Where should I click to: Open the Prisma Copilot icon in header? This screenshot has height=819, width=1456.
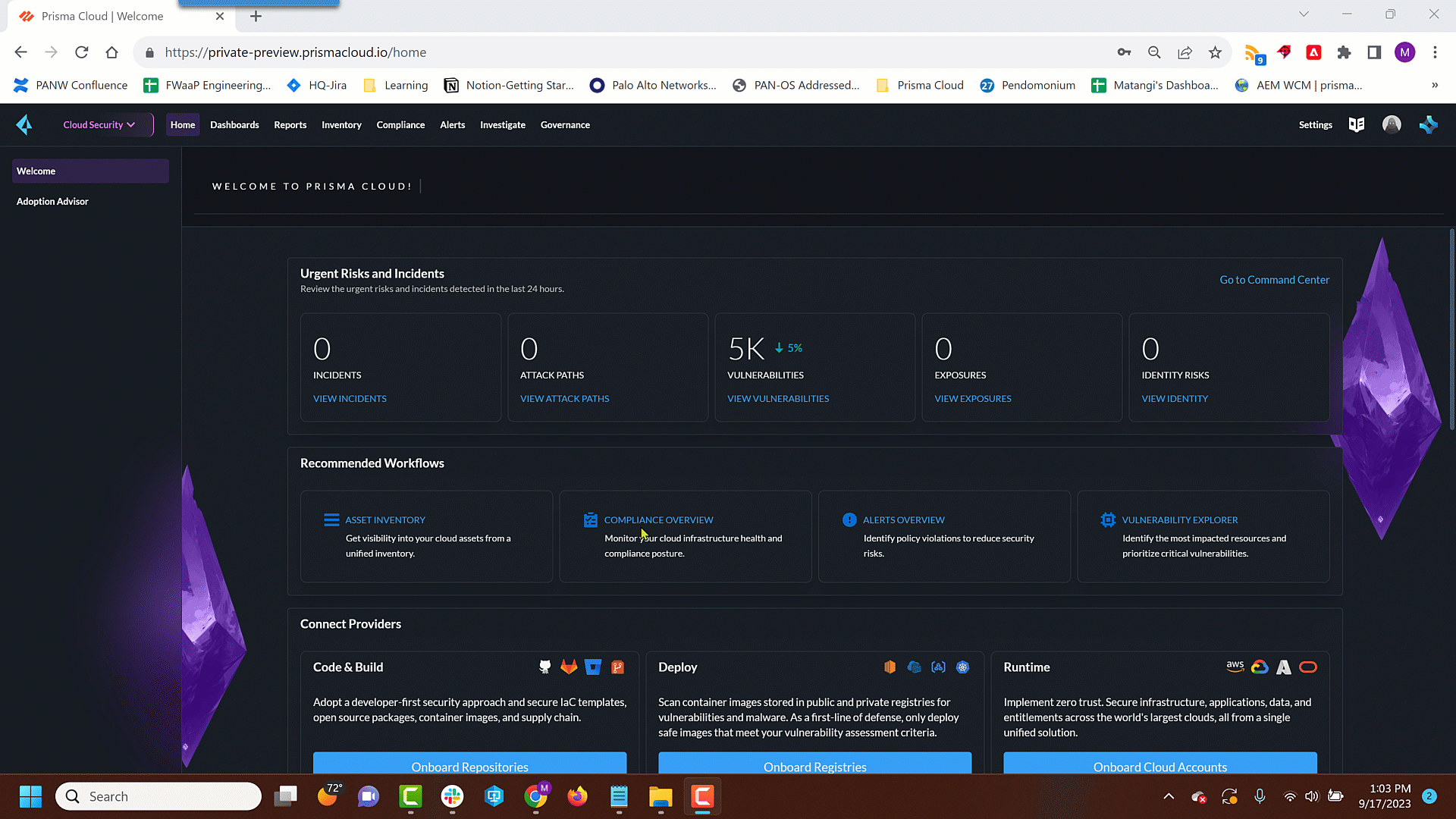pyautogui.click(x=1429, y=124)
